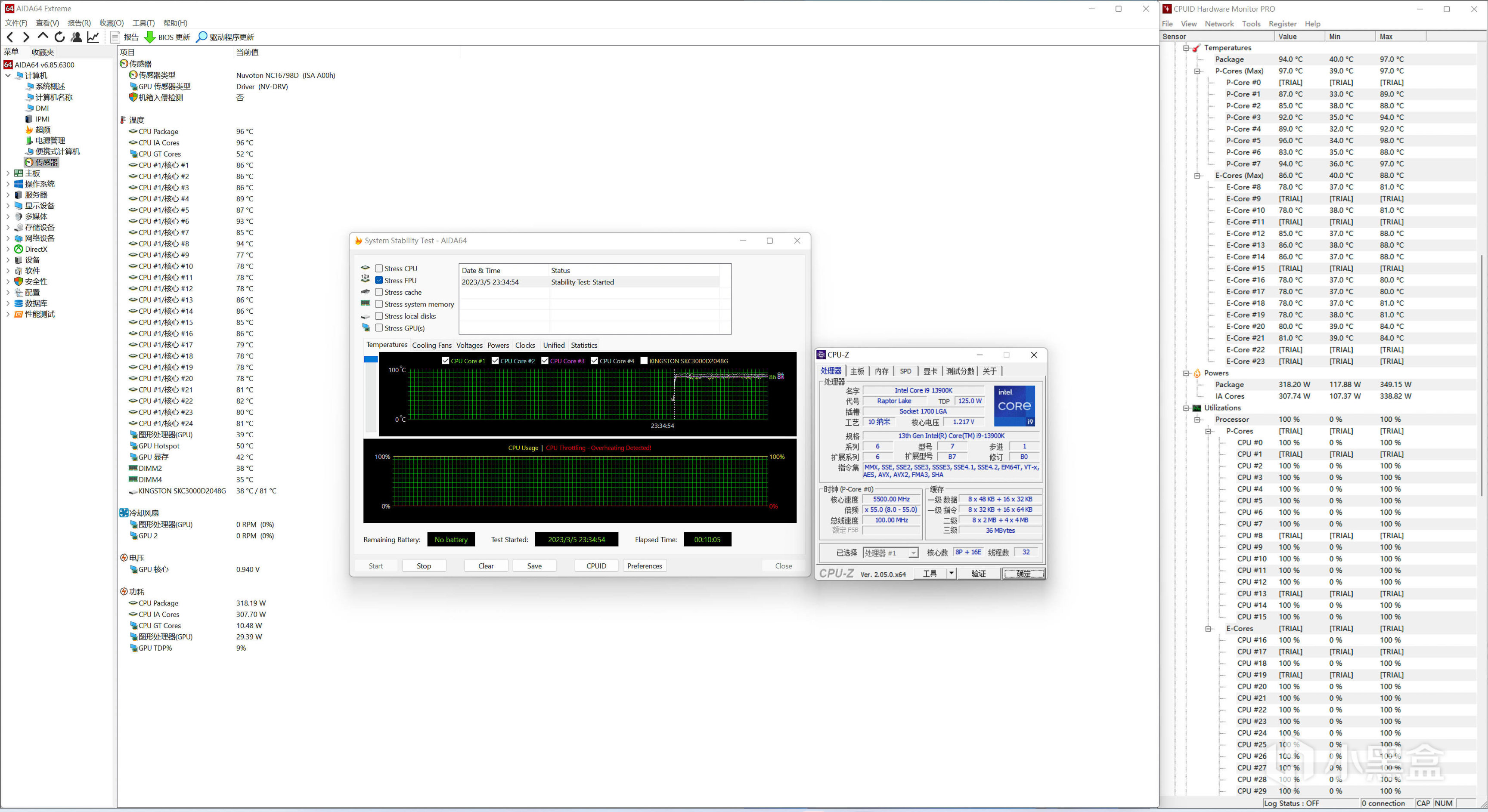Screen dimensions: 1488x812
Task: Open the 处理器 #1 selection dropdown
Action: (913, 553)
